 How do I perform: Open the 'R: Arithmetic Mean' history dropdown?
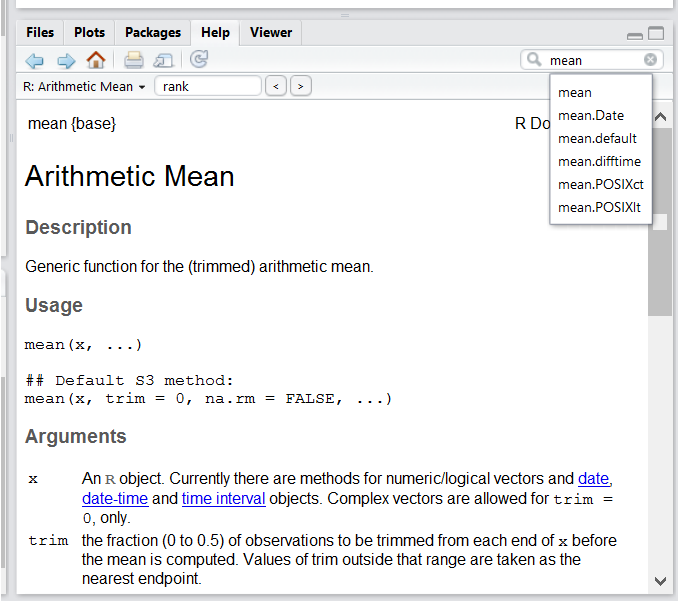click(84, 87)
